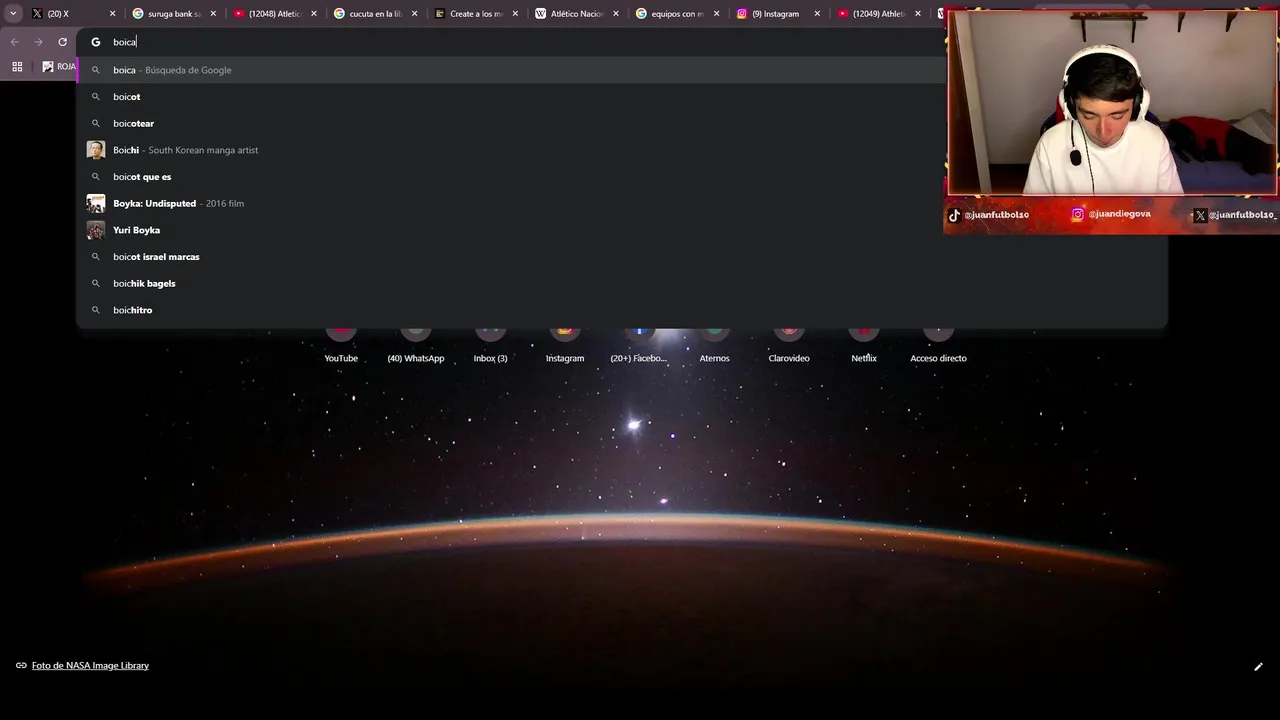Open the ROJA bookmark

pos(60,66)
